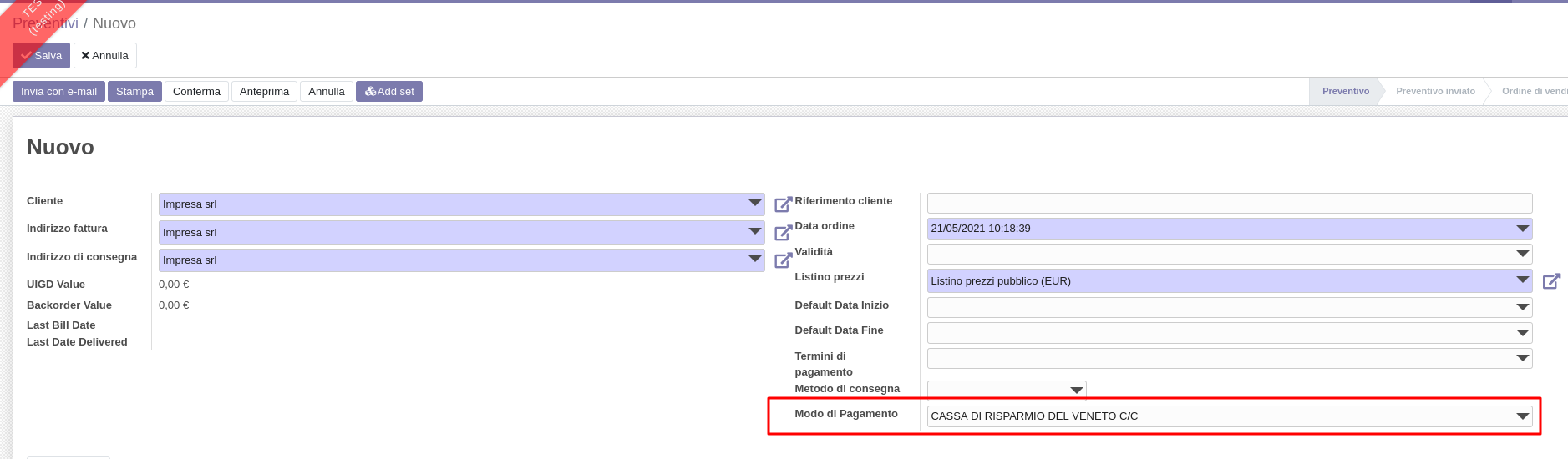Click the Riferimento cliente input field
The height and width of the screenshot is (459, 1568).
point(1229,203)
